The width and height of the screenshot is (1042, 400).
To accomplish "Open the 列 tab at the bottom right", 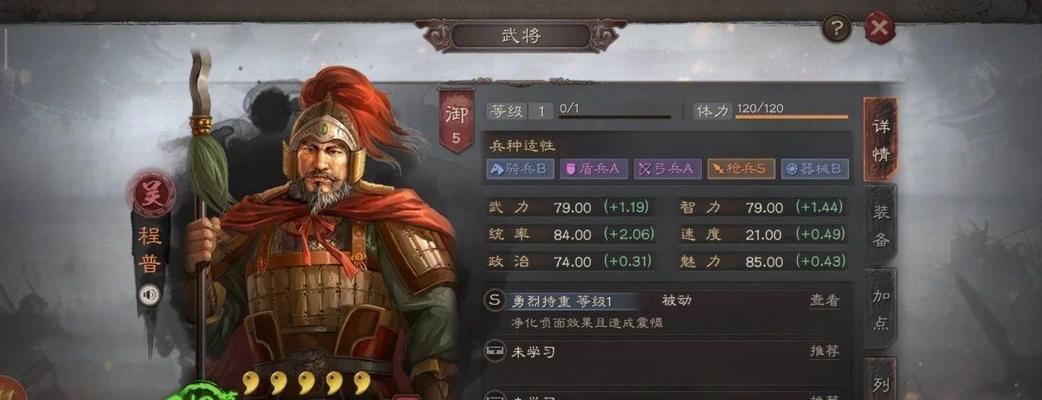I will [x=881, y=379].
